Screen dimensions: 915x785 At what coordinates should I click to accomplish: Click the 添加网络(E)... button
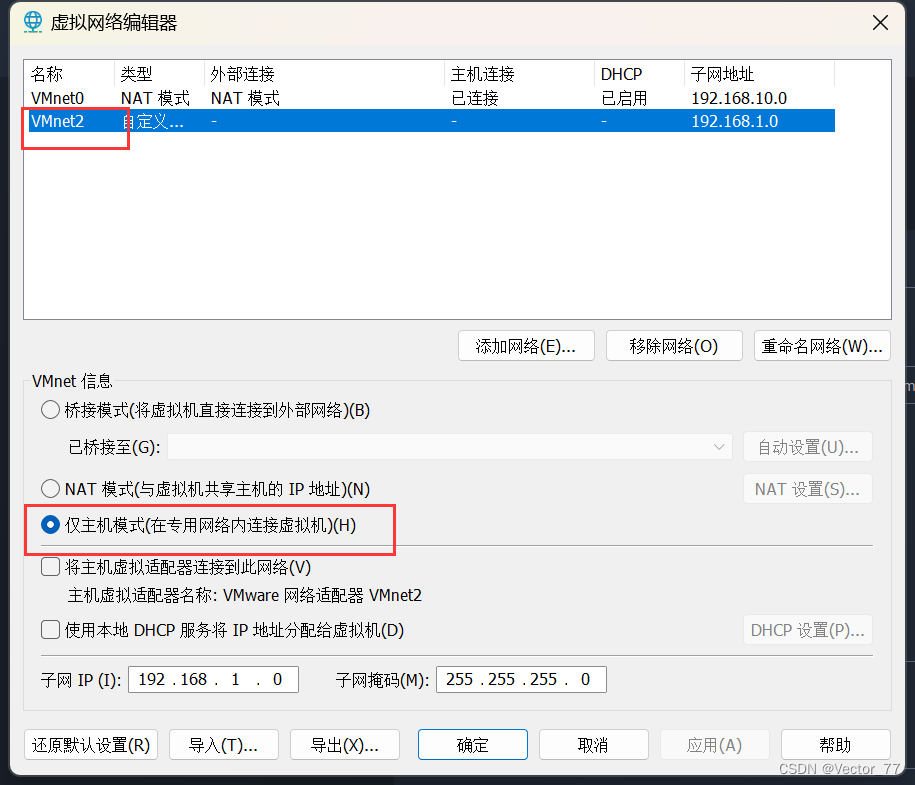coord(526,346)
